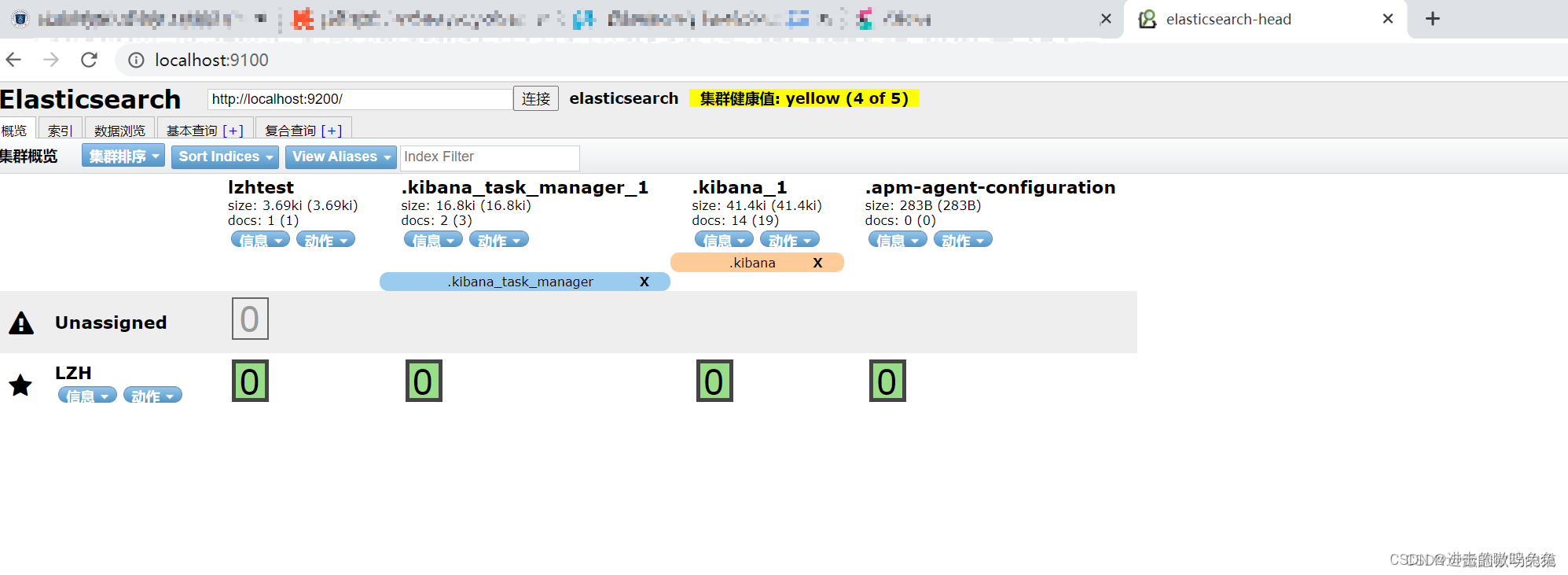The image size is (1568, 575).
Task: Select the elasticsearch-head browser tab
Action: (1265, 19)
